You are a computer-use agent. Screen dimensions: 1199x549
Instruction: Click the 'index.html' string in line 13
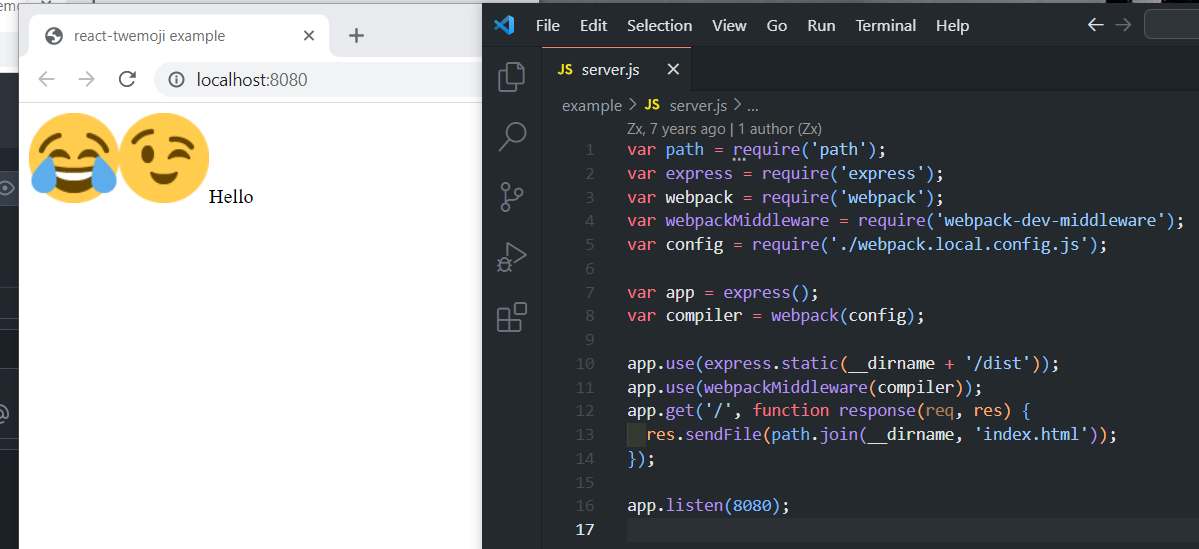(x=1031, y=434)
